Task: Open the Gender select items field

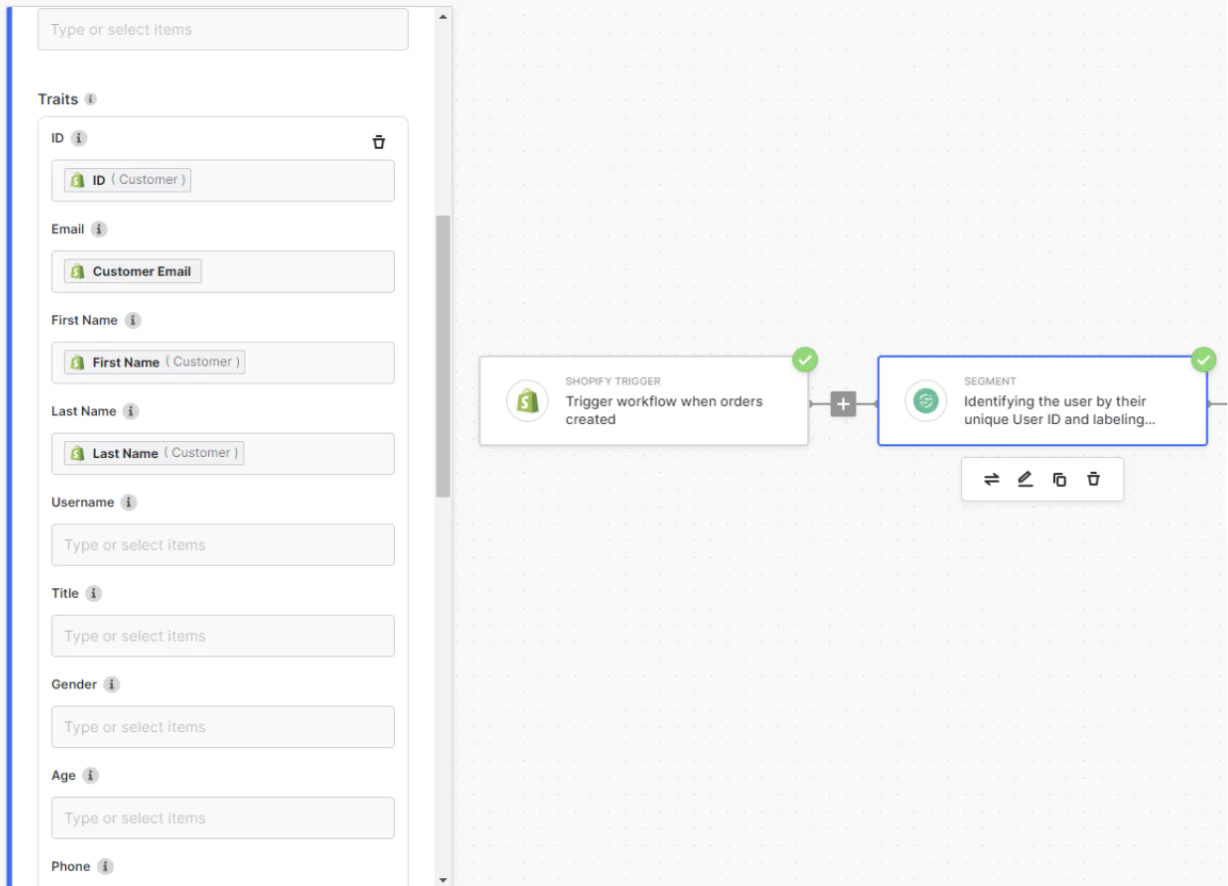Action: 222,727
